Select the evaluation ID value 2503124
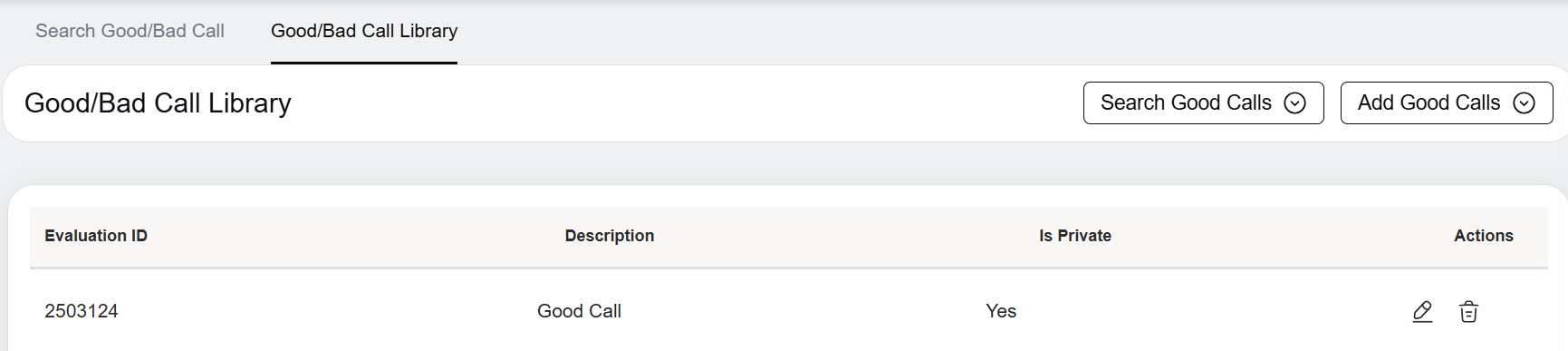The width and height of the screenshot is (1568, 351). click(82, 311)
